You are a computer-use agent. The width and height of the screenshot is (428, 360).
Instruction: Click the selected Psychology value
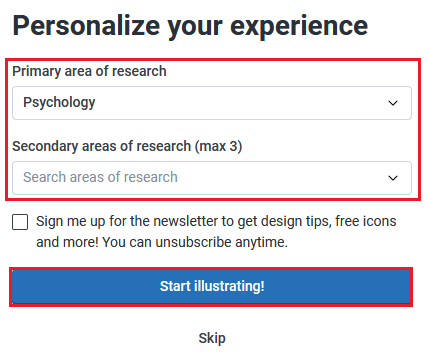[59, 102]
